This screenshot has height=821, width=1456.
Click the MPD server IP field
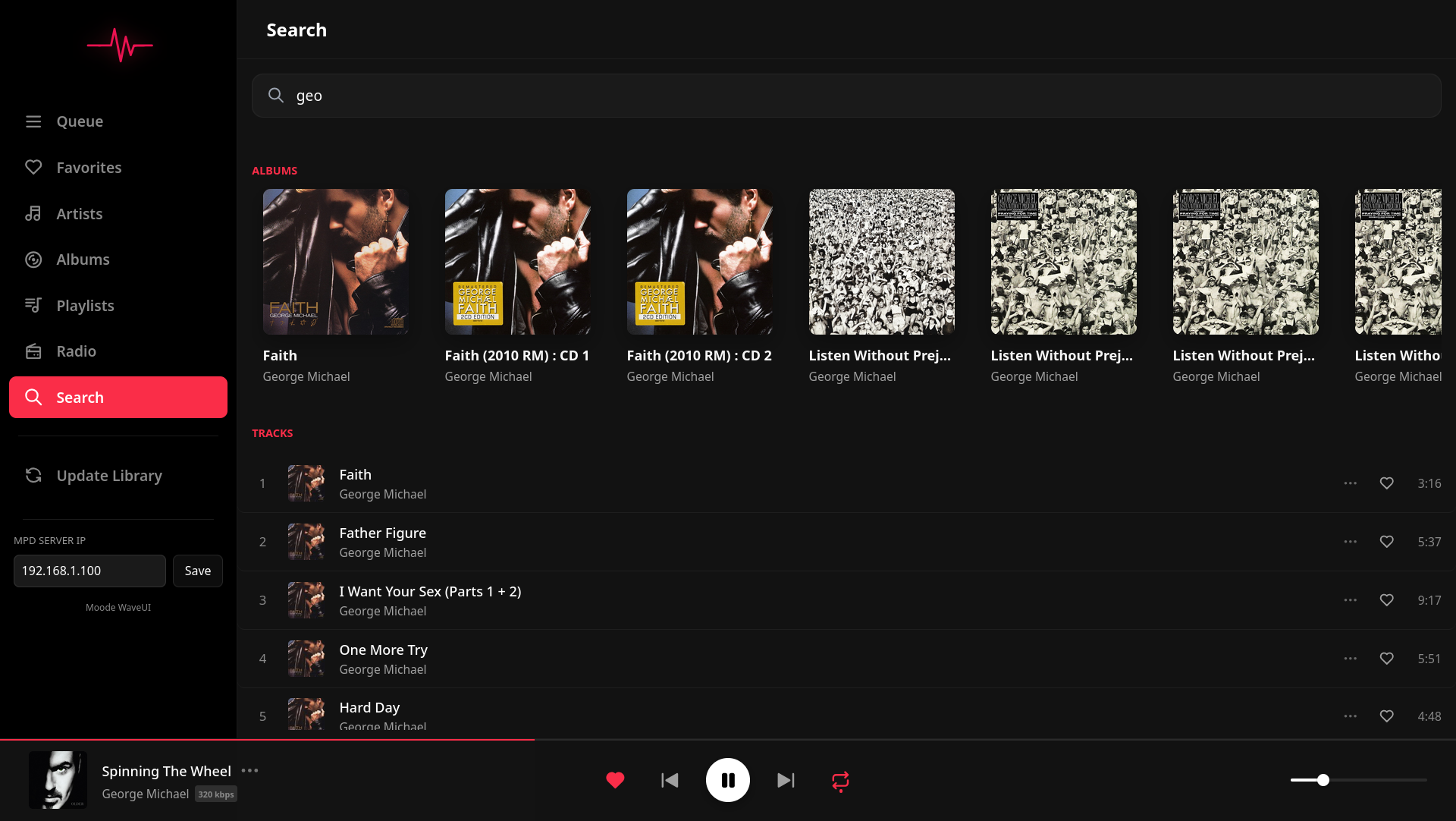[89, 571]
